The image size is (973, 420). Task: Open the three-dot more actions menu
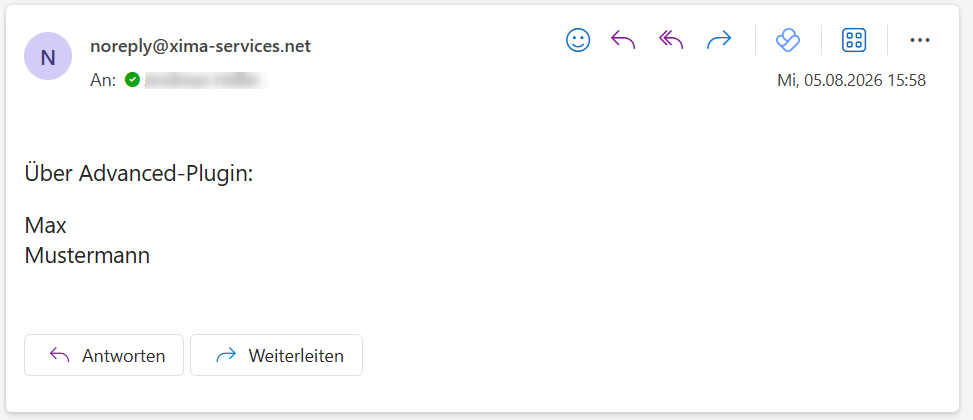[x=920, y=40]
